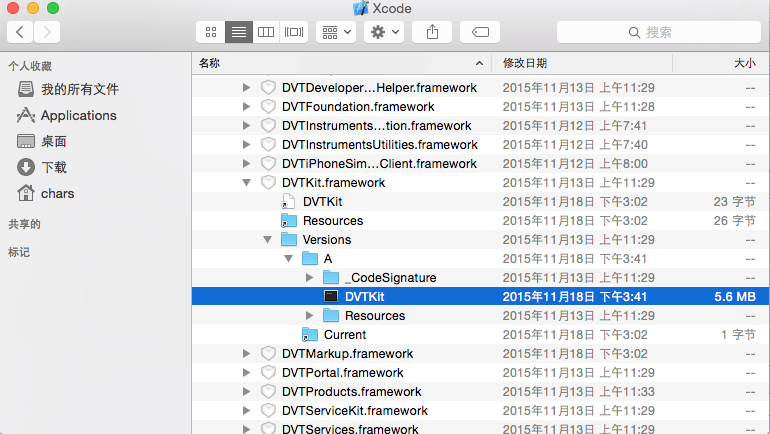Click the 标记 sidebar section header
Image resolution: width=770 pixels, height=434 pixels.
[x=19, y=252]
